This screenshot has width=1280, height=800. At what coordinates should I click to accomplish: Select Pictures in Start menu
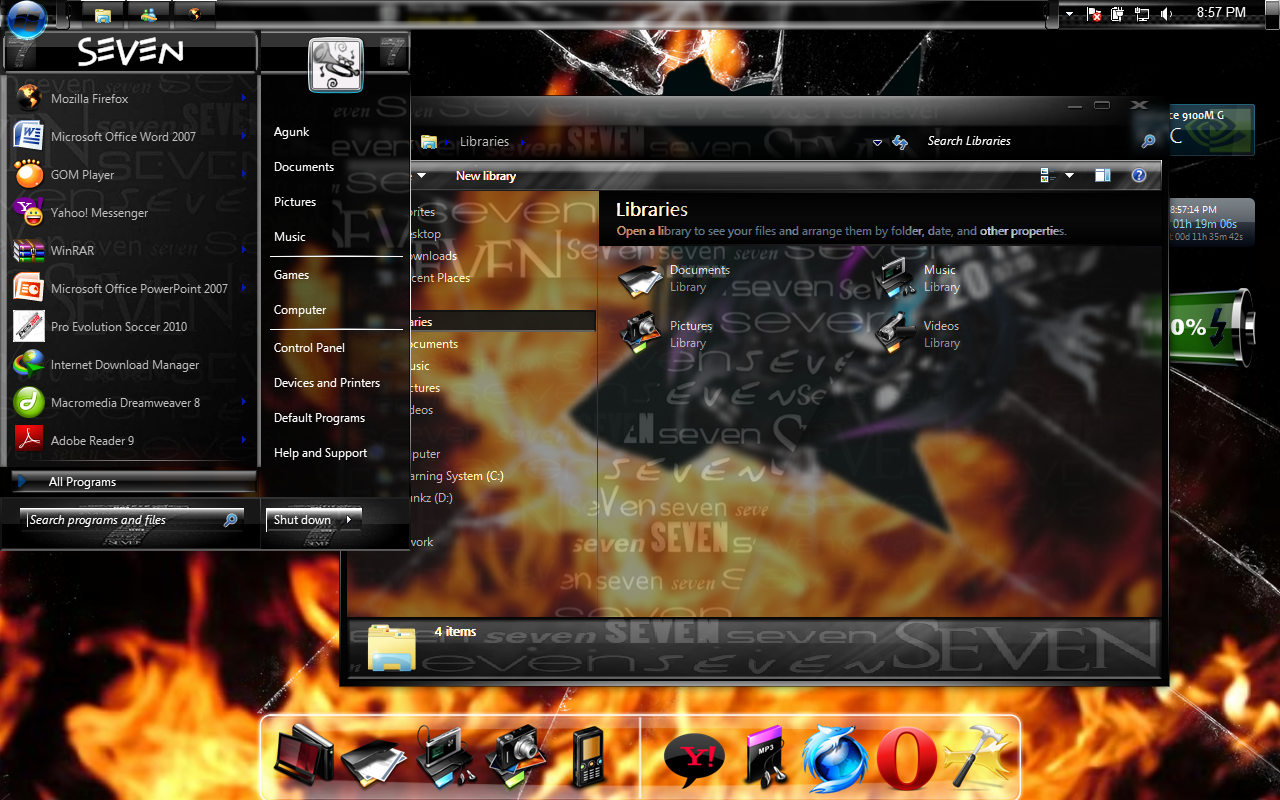(295, 202)
